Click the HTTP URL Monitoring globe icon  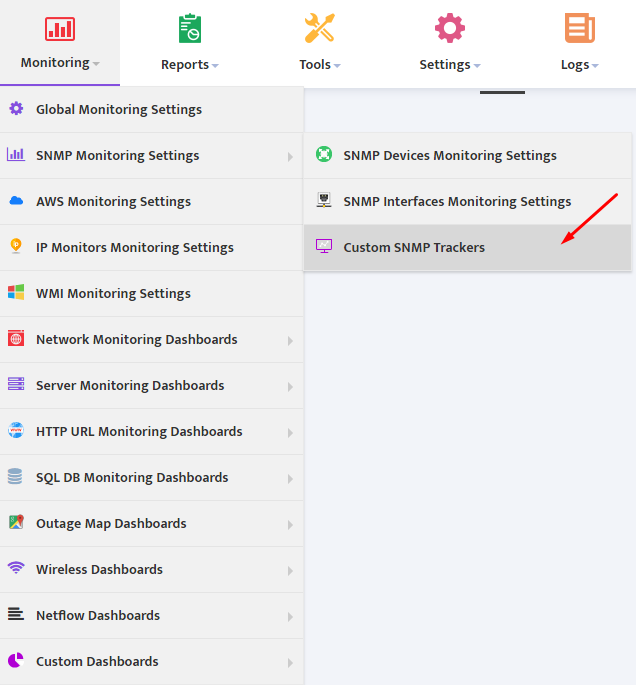(16, 430)
